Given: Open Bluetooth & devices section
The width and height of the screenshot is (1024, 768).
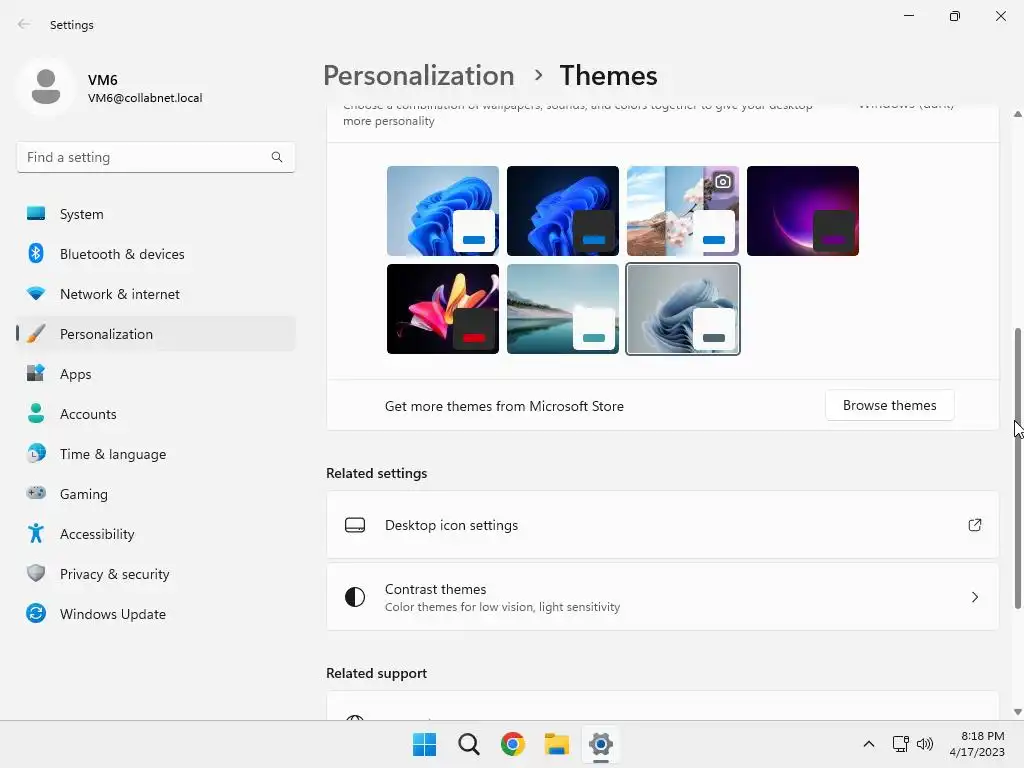Looking at the screenshot, I should click(x=155, y=253).
